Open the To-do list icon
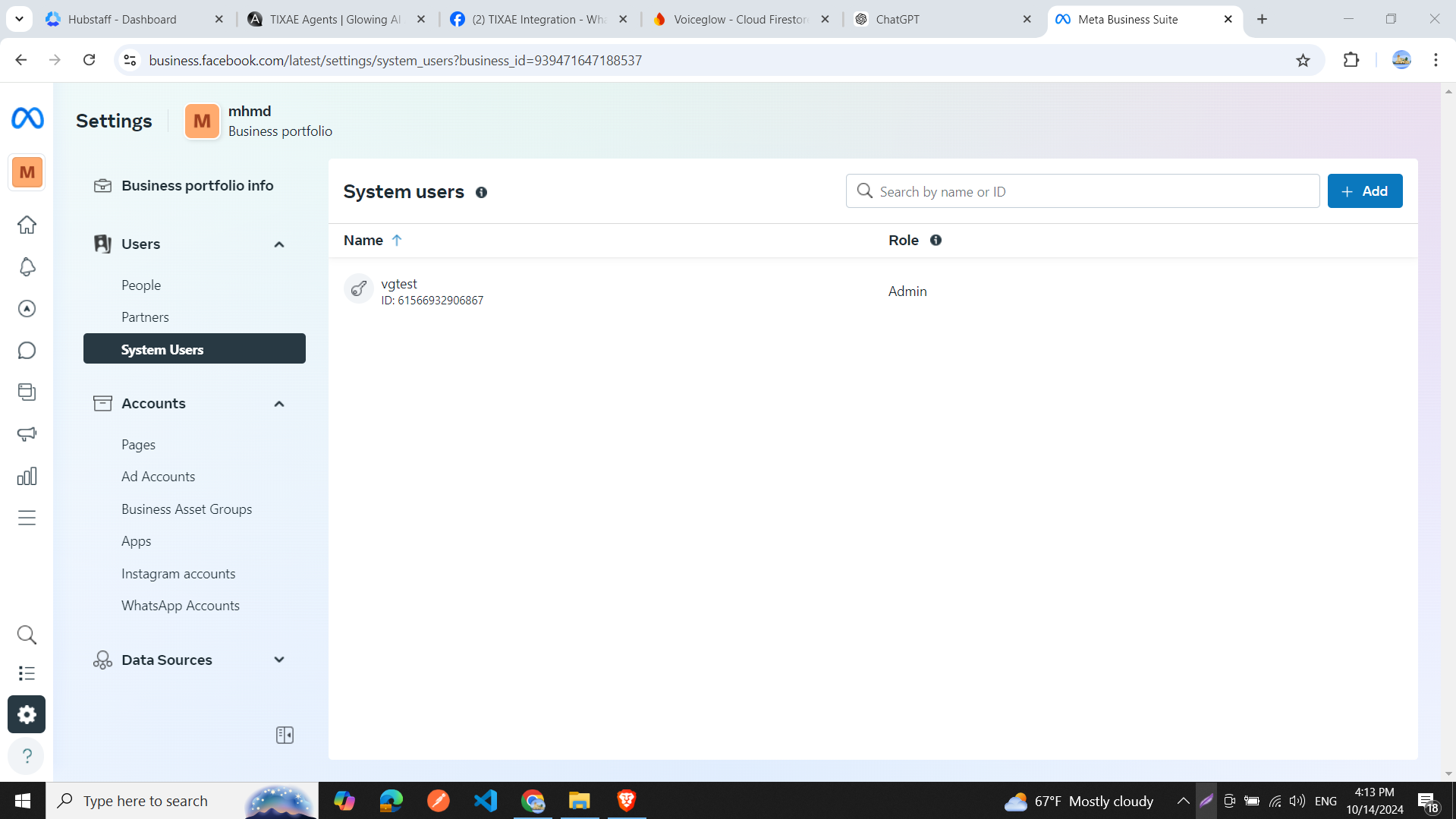 click(27, 673)
